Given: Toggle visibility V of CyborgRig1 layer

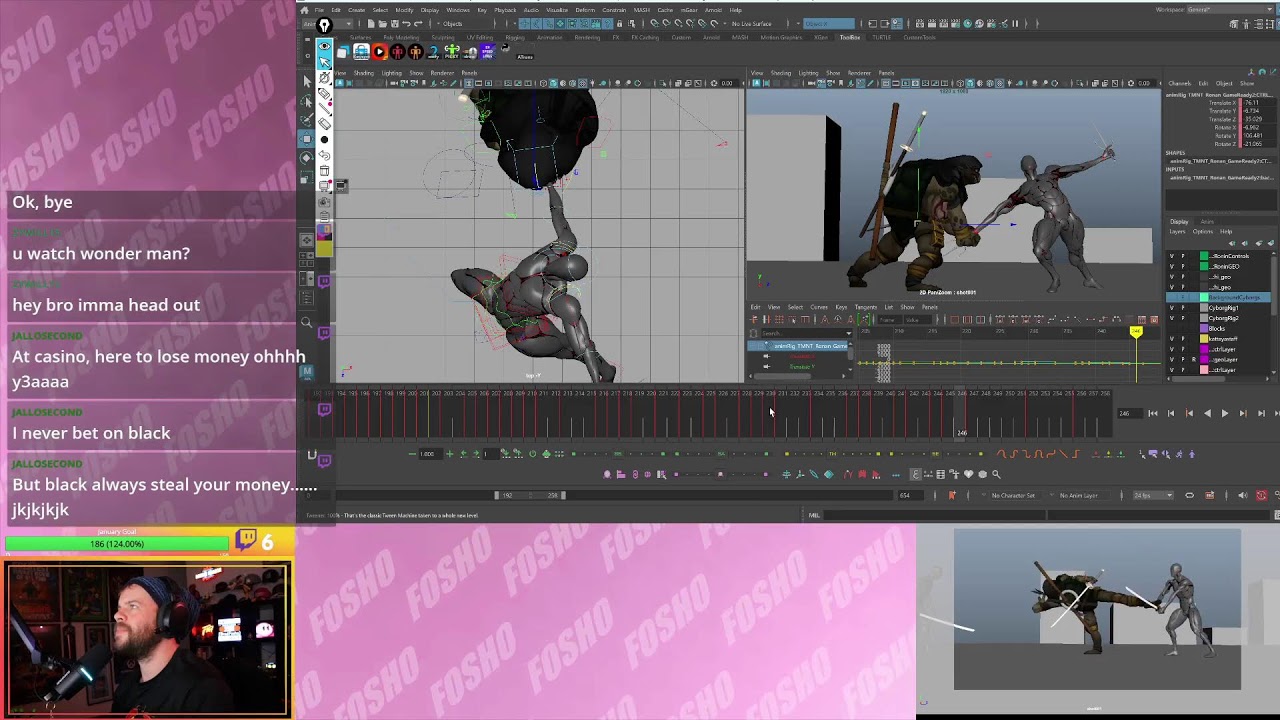Looking at the screenshot, I should [x=1171, y=308].
